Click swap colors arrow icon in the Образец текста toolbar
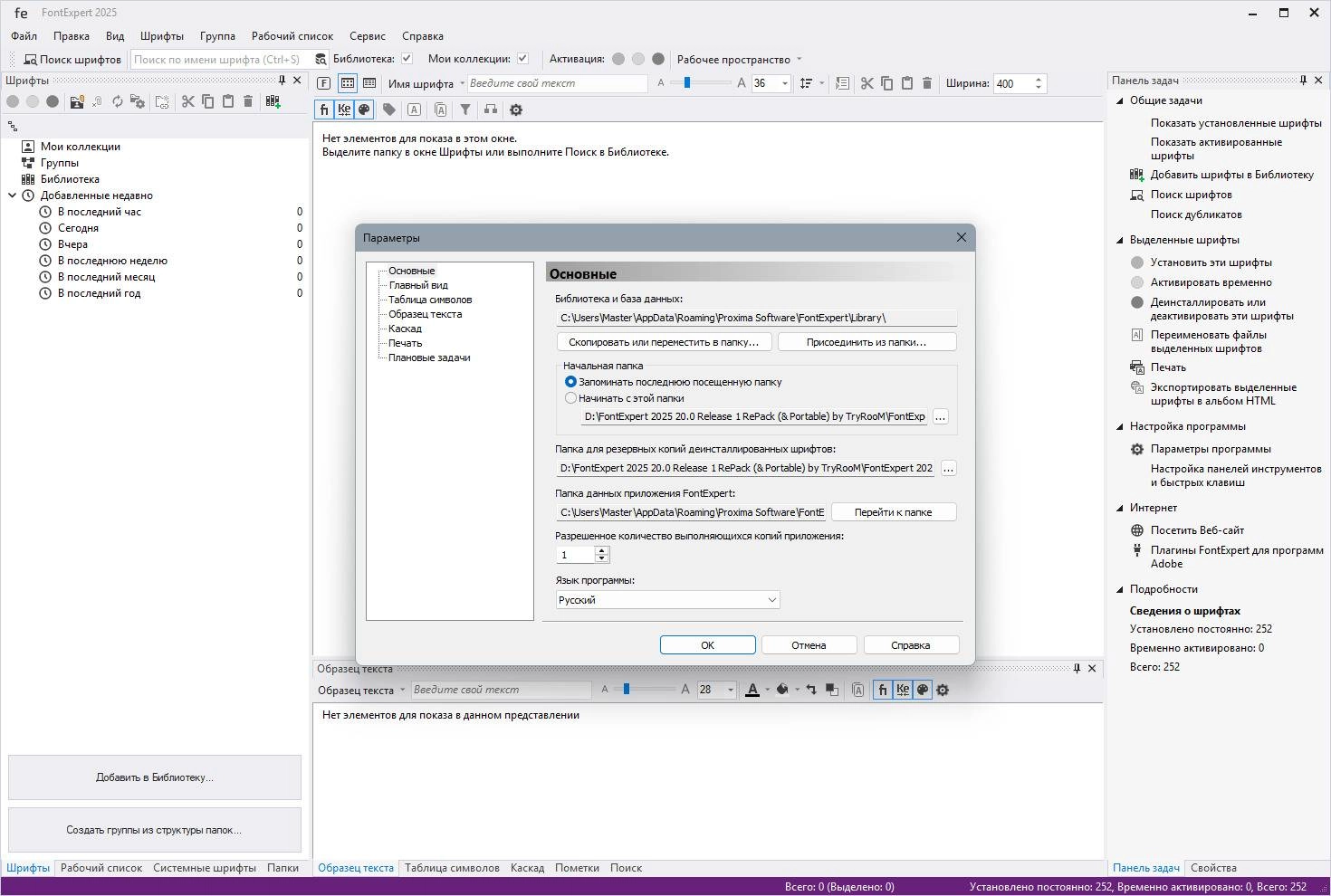The image size is (1331, 896). pyautogui.click(x=811, y=690)
